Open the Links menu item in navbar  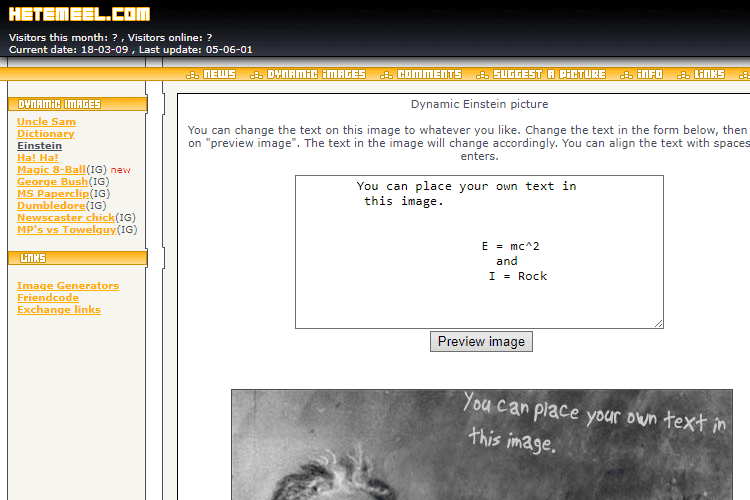[x=709, y=74]
